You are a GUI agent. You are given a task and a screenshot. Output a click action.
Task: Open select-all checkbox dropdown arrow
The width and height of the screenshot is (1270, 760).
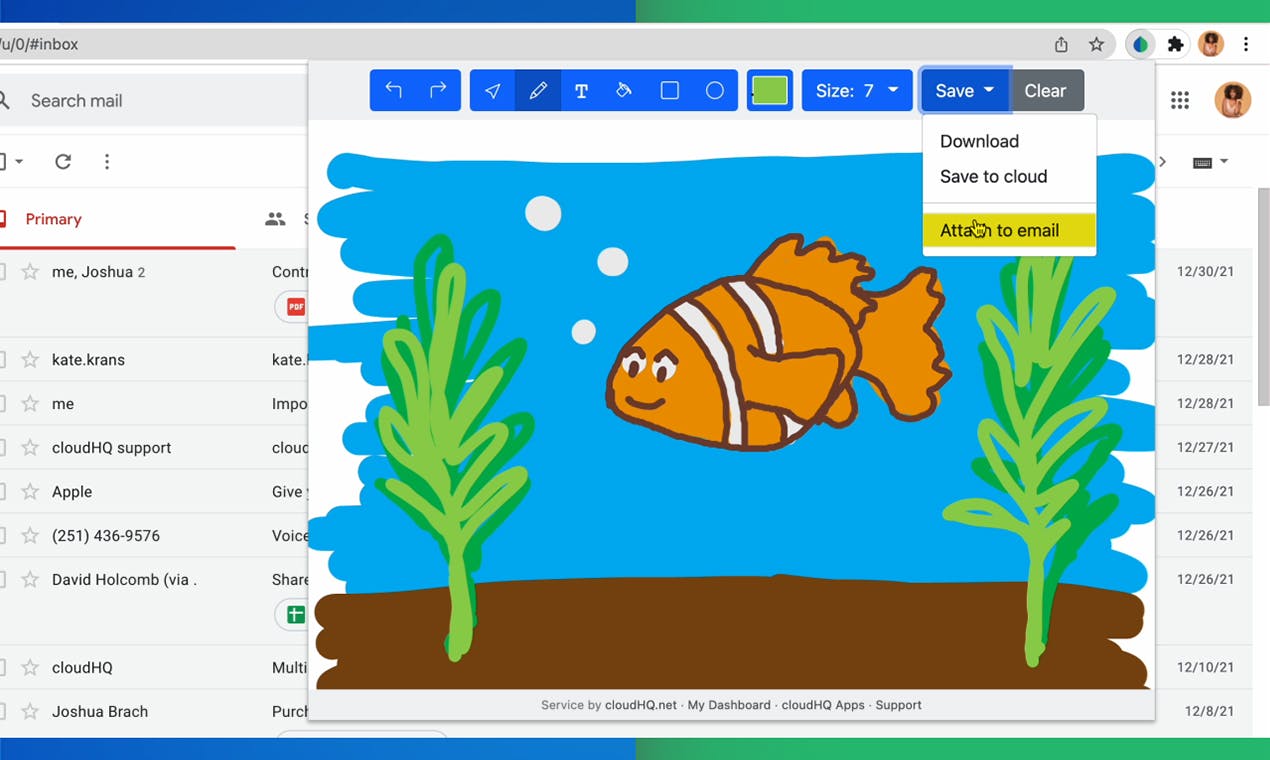click(19, 162)
